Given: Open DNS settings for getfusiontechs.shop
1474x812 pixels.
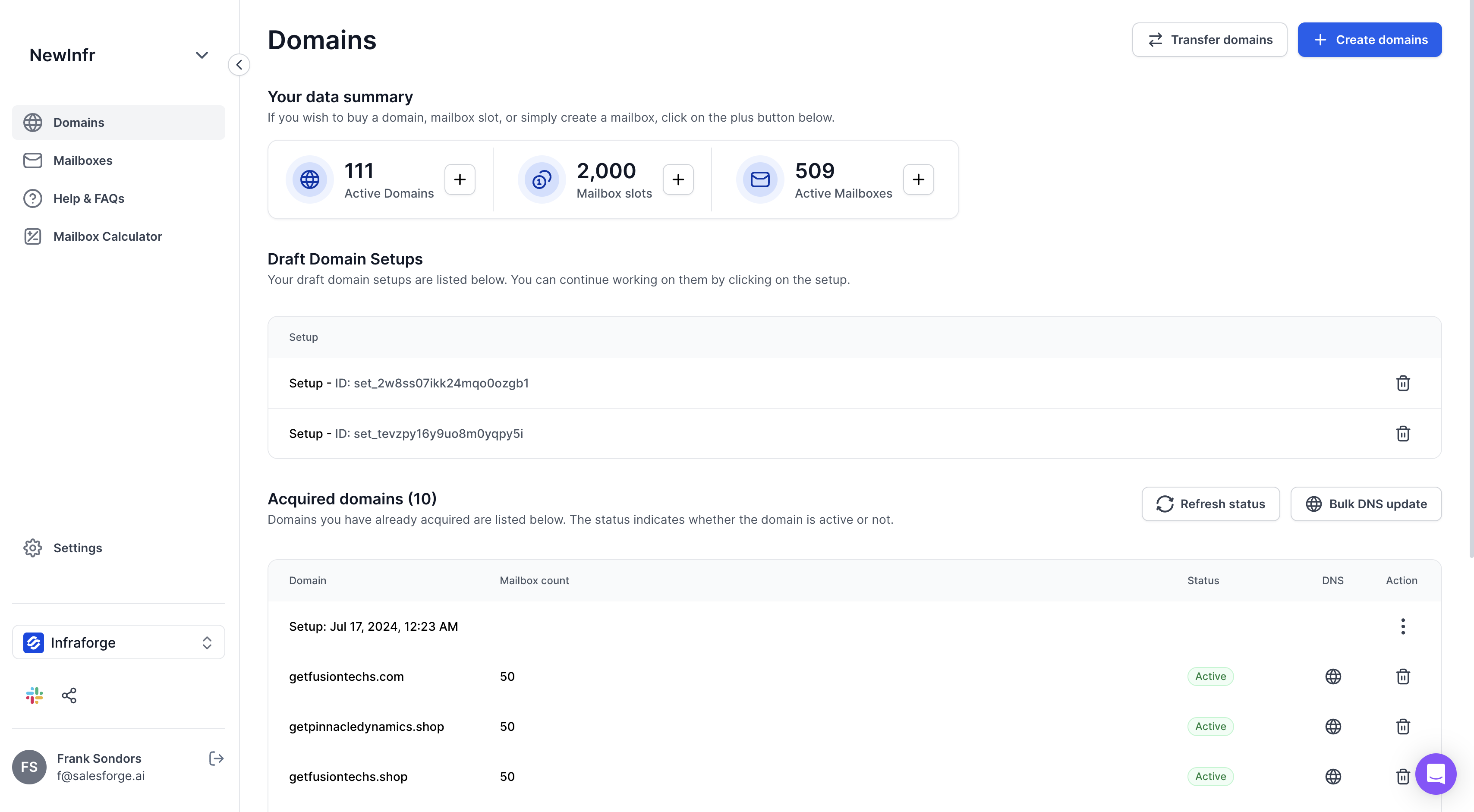Looking at the screenshot, I should coord(1333,777).
